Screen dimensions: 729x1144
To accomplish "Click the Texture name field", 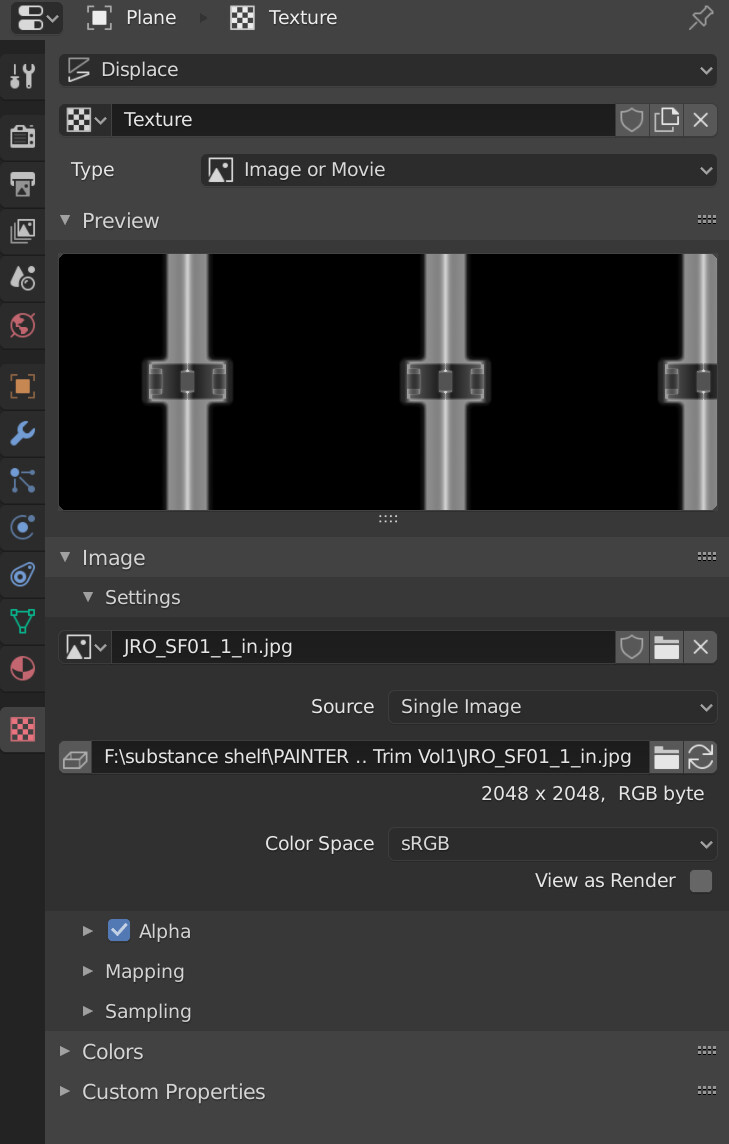I will click(363, 120).
